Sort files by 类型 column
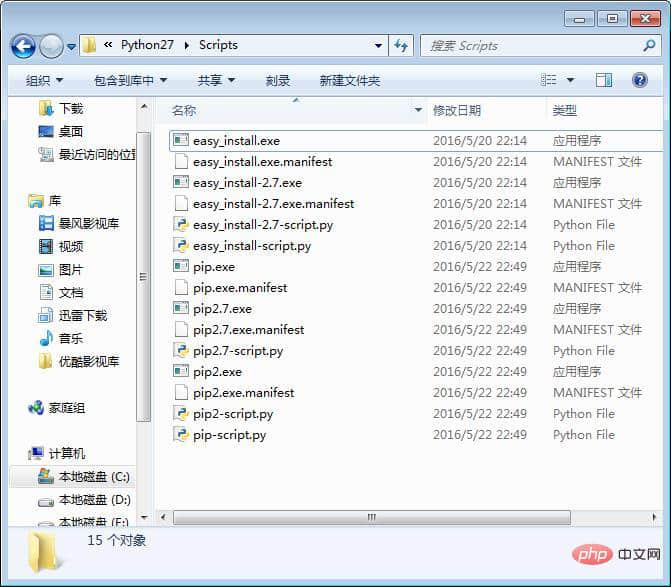This screenshot has width=671, height=587. point(564,111)
